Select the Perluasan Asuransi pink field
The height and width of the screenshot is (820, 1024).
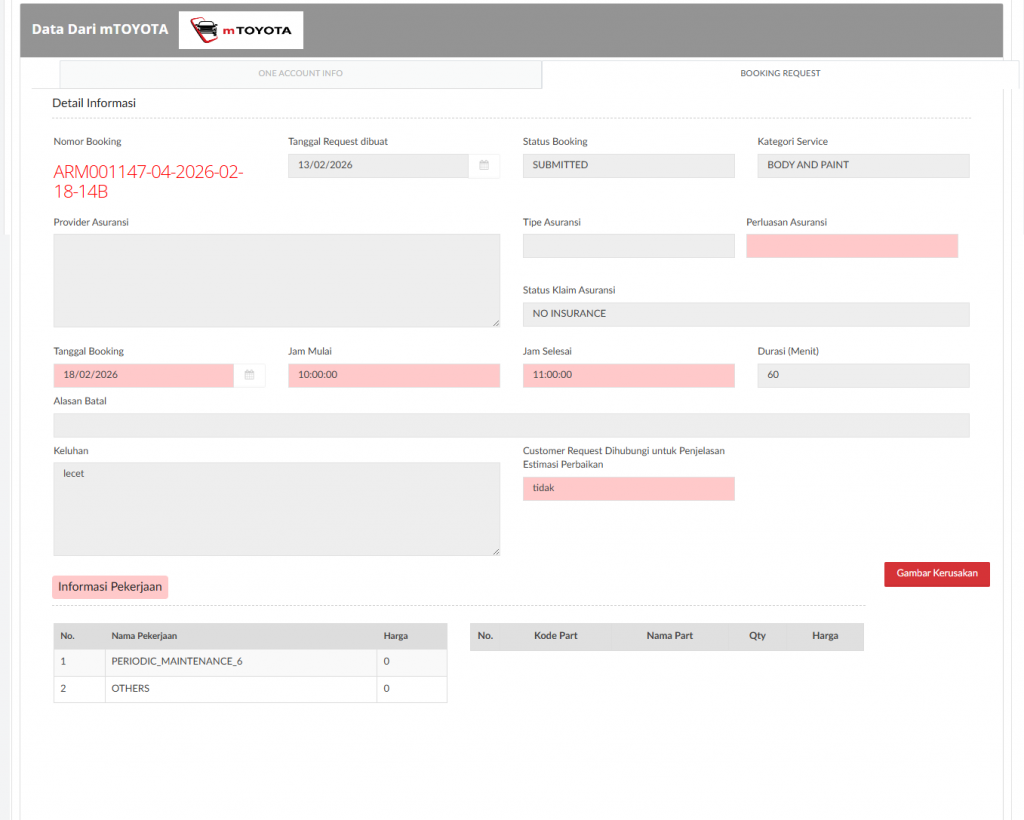coord(852,246)
